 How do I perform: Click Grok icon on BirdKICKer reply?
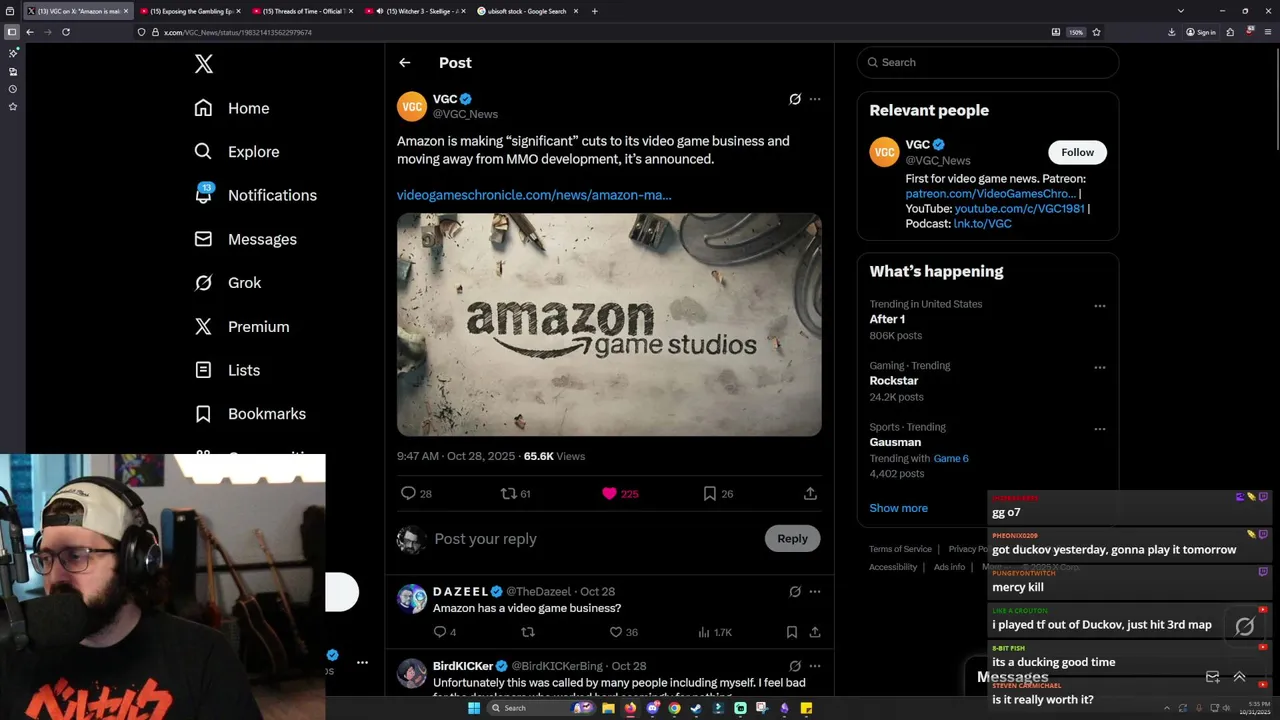(795, 666)
